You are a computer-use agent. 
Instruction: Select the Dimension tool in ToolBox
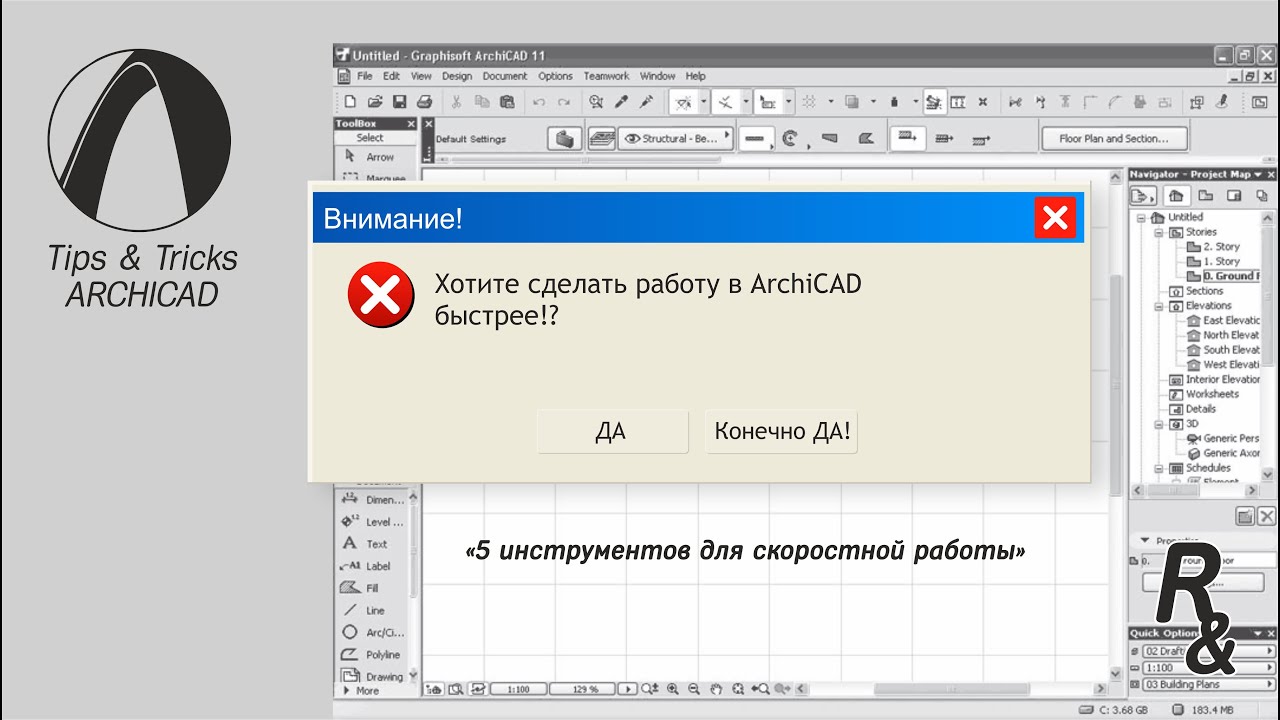coord(373,499)
